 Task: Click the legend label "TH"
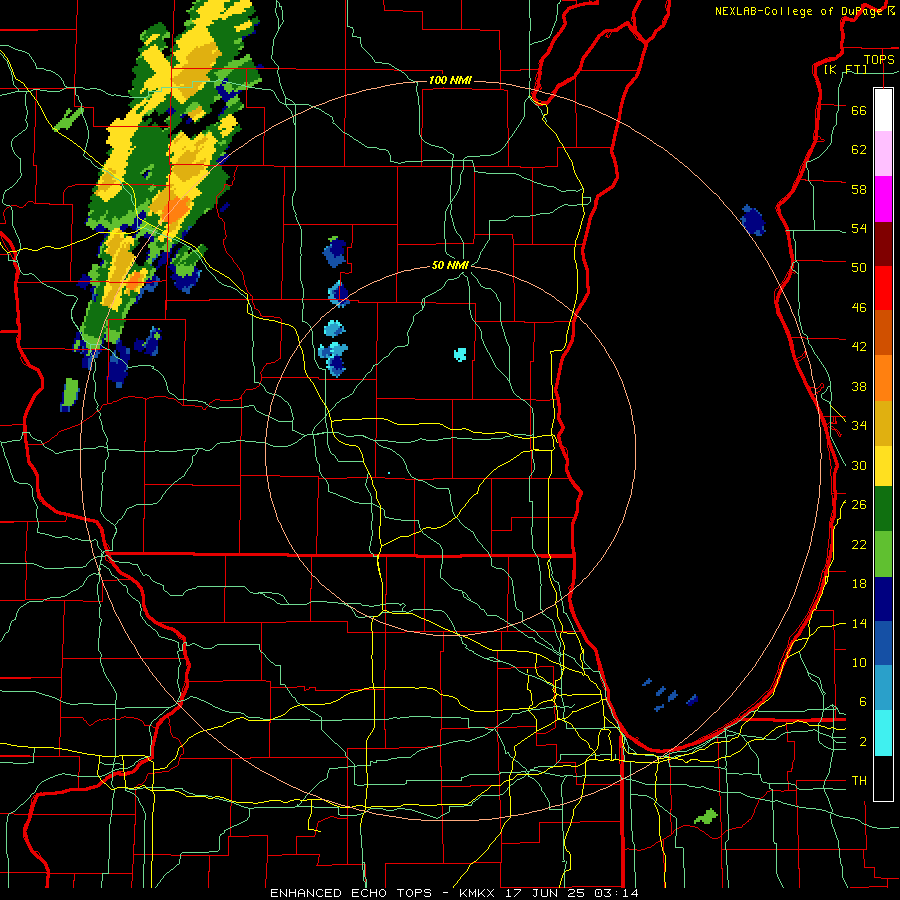coord(859,781)
